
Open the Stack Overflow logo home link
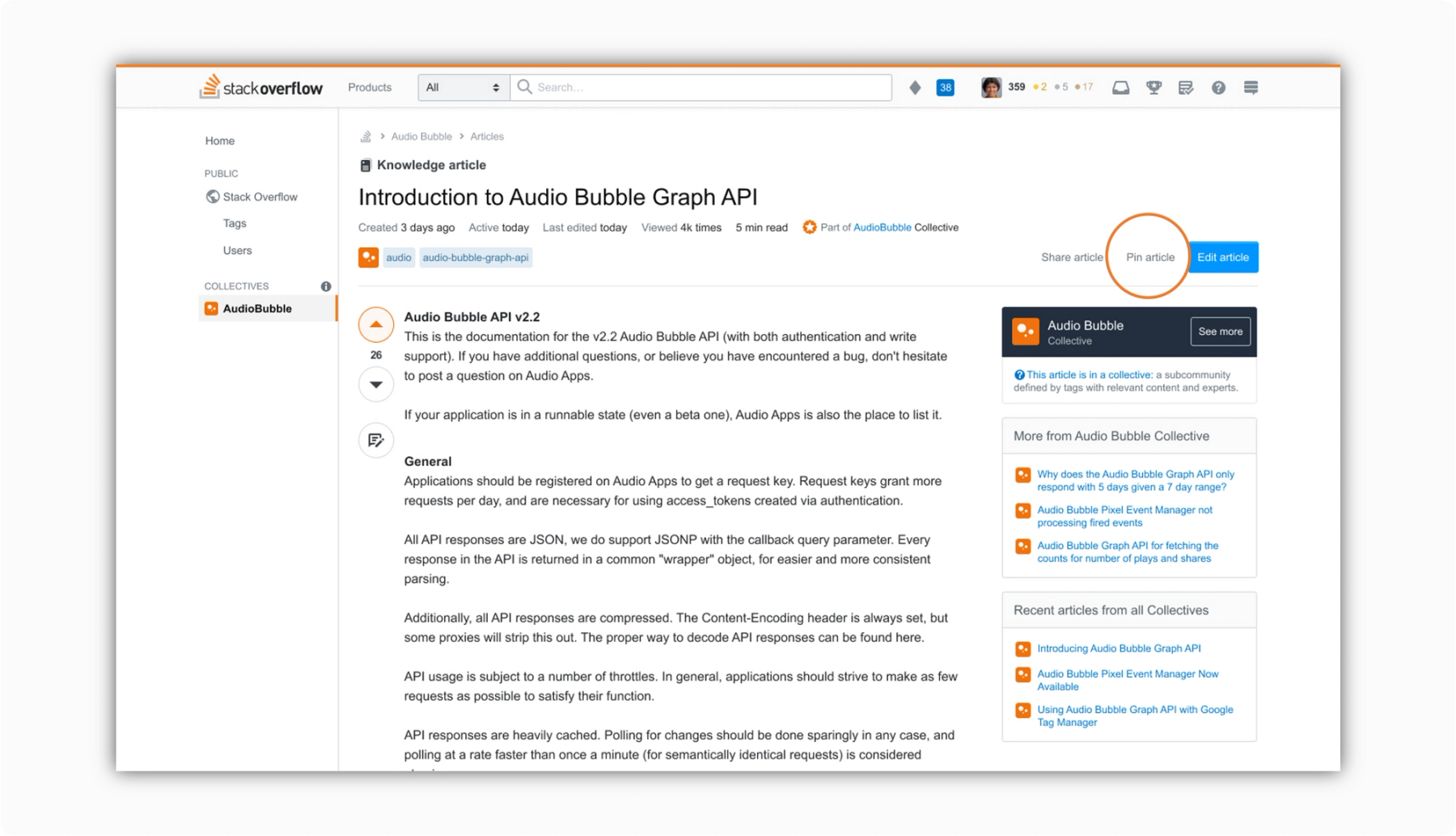pos(260,87)
